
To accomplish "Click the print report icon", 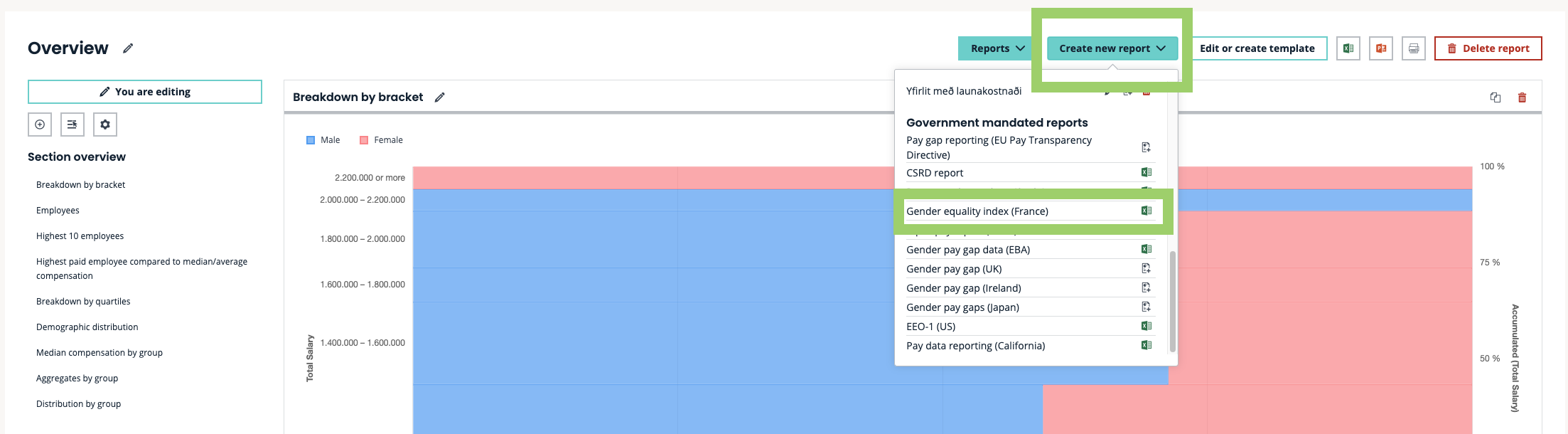I will (x=1413, y=48).
